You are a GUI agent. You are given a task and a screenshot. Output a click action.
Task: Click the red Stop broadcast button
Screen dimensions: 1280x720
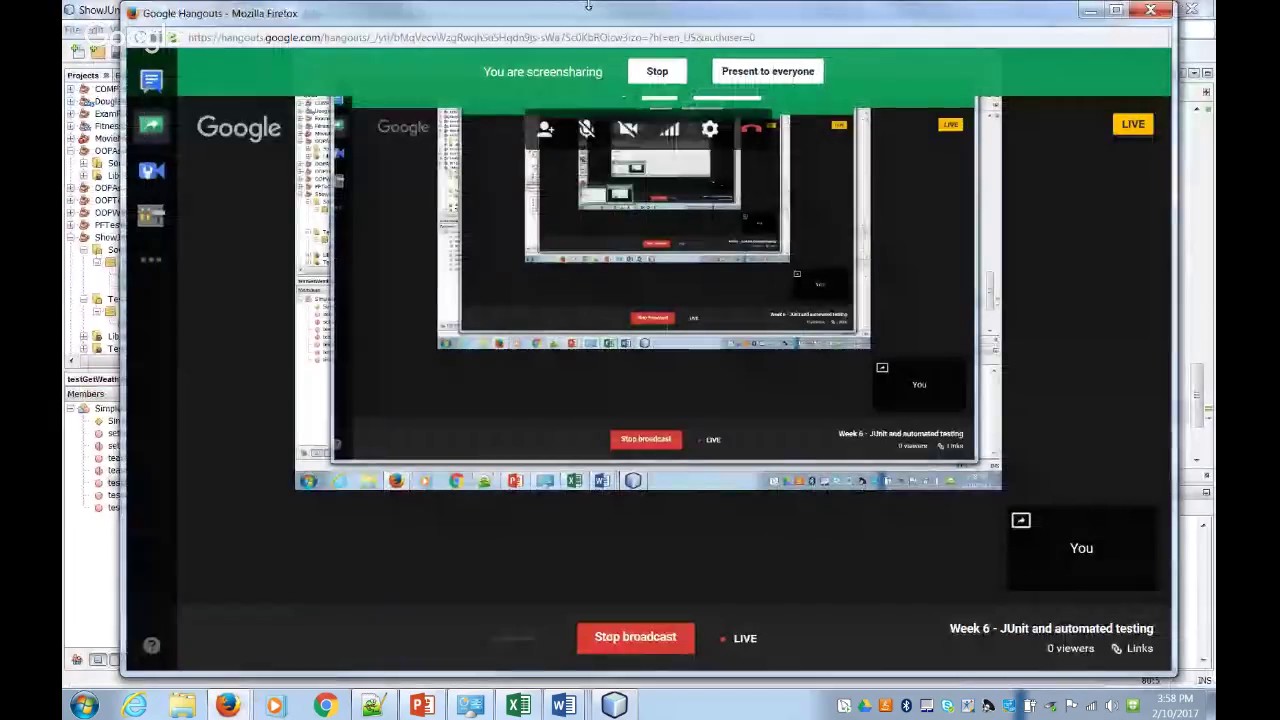click(x=636, y=638)
